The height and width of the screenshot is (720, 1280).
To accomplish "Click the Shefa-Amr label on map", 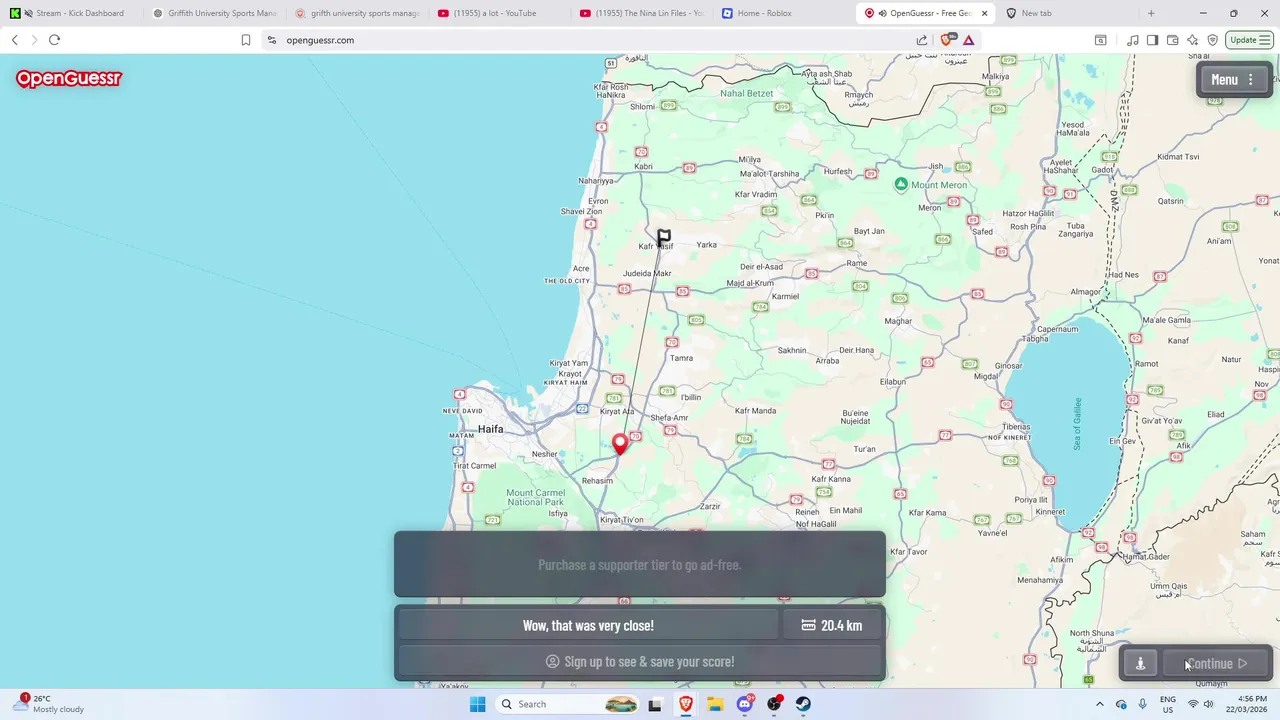I will point(669,418).
